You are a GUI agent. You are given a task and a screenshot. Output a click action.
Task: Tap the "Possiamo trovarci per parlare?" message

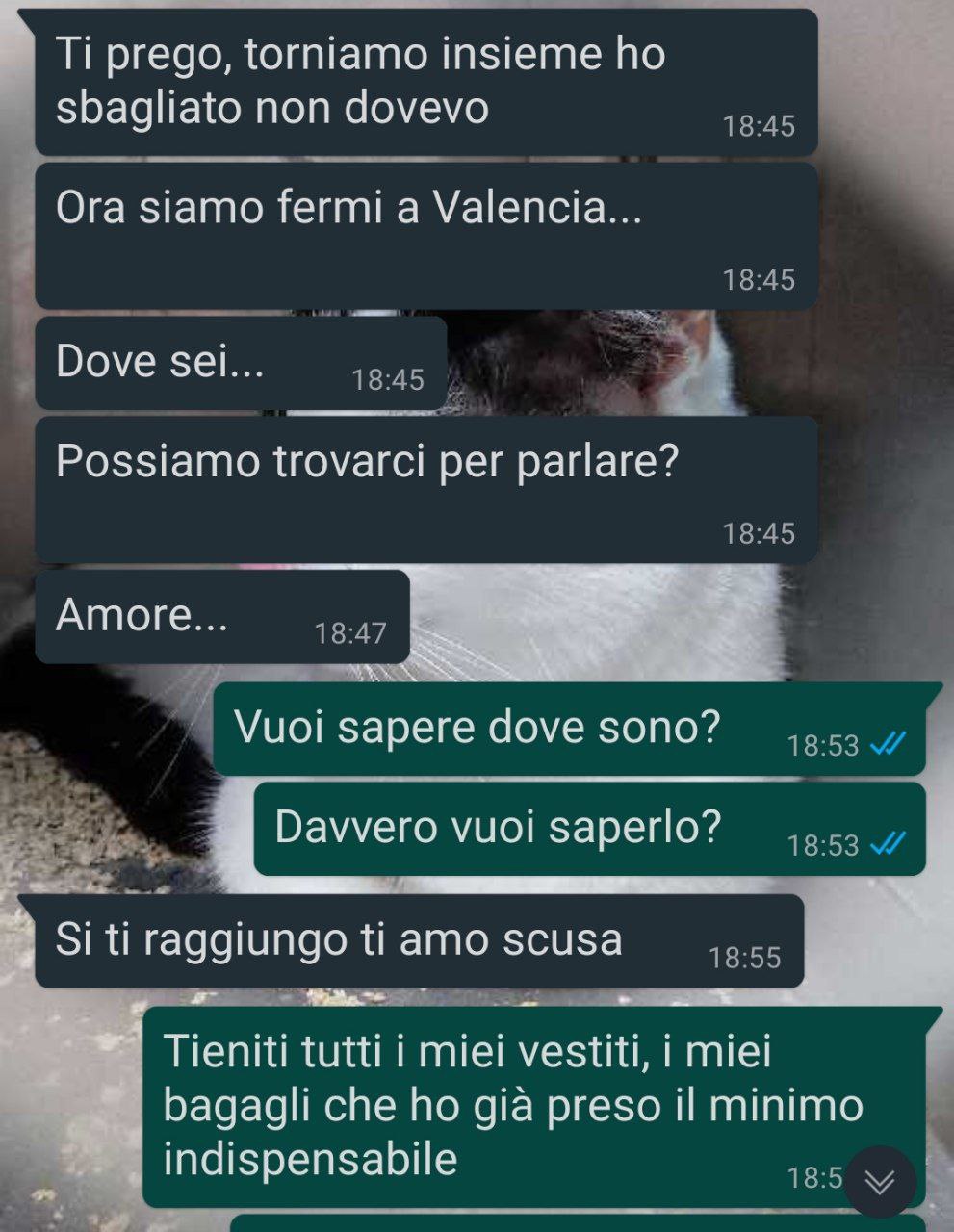pos(426,490)
